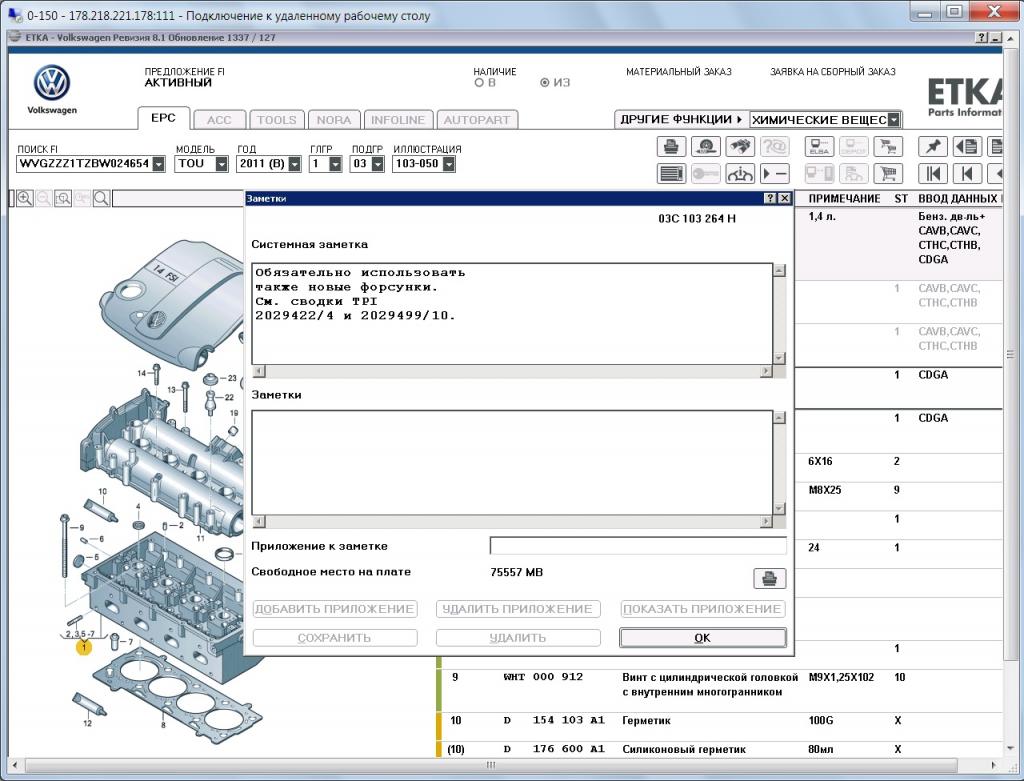Click the Приложение к заметке input field
Image resolution: width=1024 pixels, height=781 pixels.
point(638,546)
